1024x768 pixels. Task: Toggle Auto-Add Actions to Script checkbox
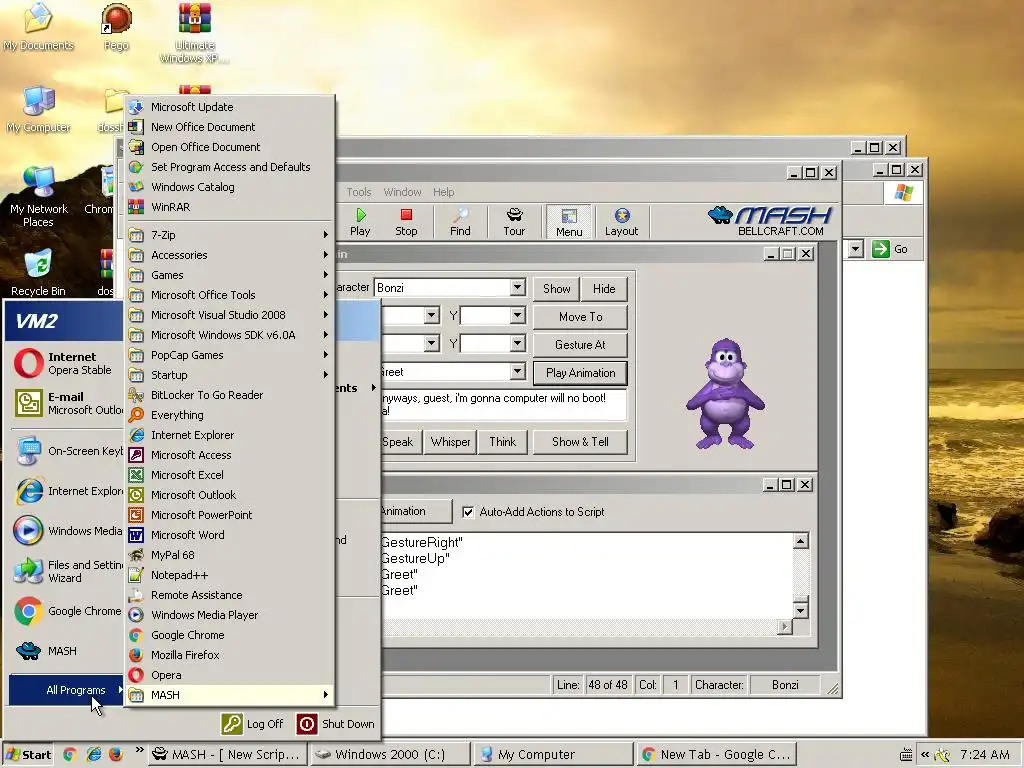(468, 513)
